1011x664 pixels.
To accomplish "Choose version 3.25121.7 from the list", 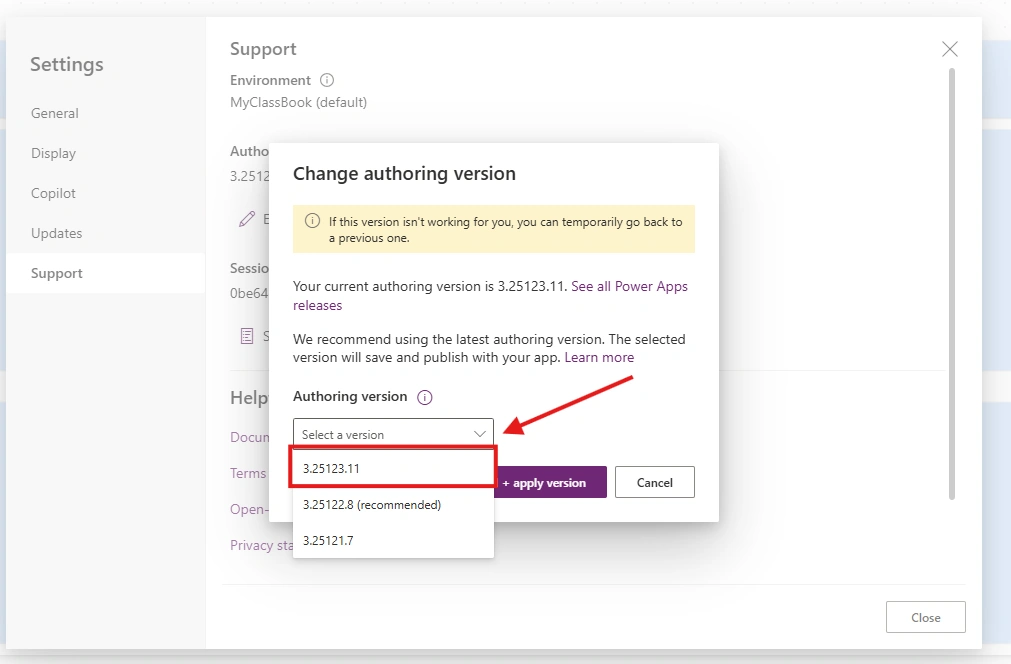I will [x=393, y=540].
